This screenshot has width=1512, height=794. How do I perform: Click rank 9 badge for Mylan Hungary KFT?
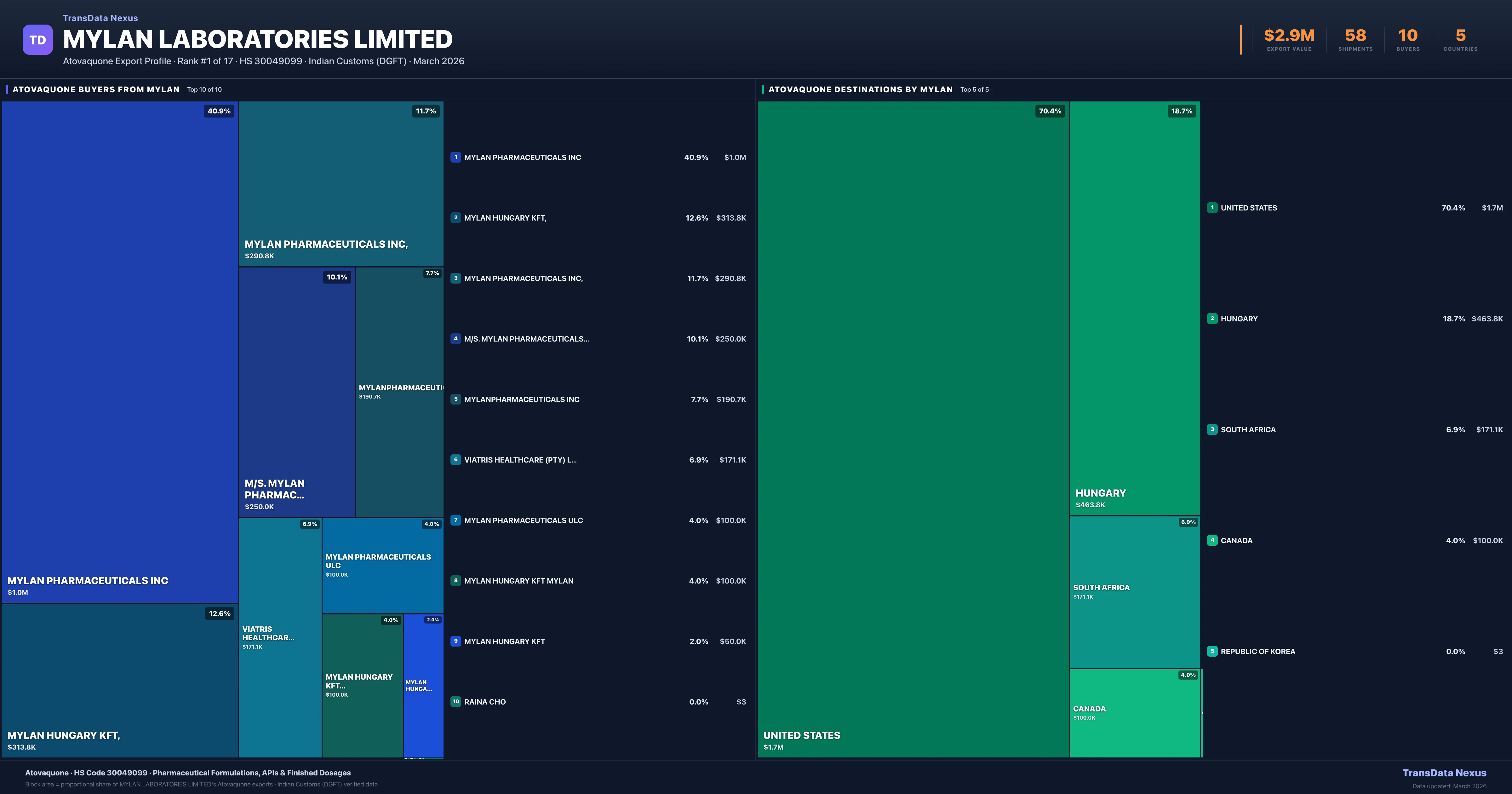point(455,641)
